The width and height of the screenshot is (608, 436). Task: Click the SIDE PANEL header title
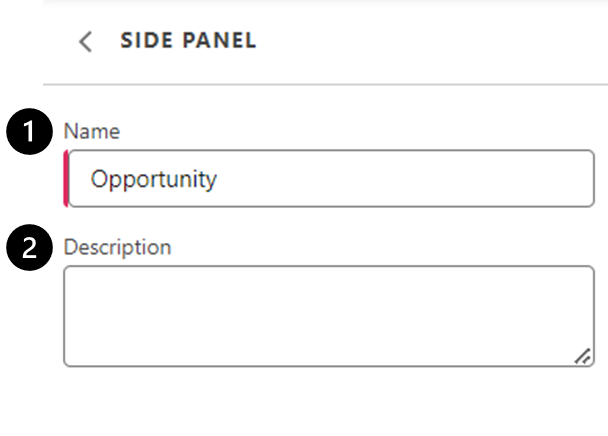pos(188,41)
